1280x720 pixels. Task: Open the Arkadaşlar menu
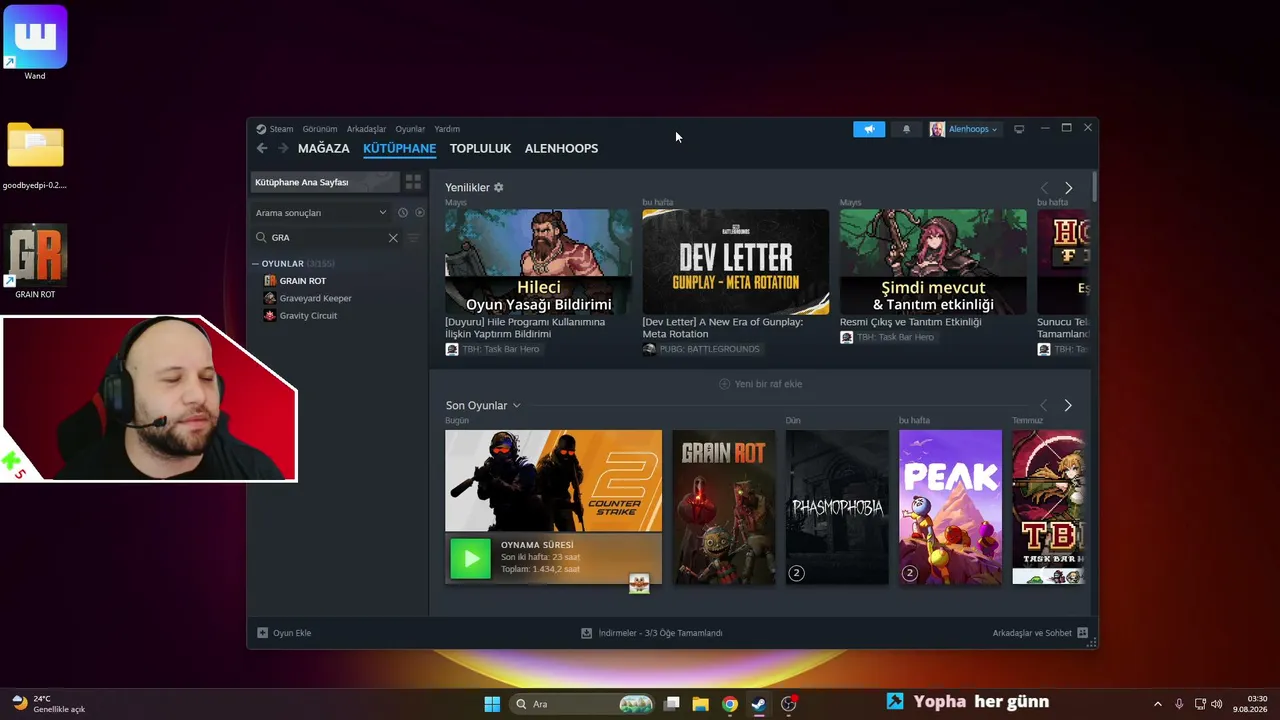click(x=366, y=129)
